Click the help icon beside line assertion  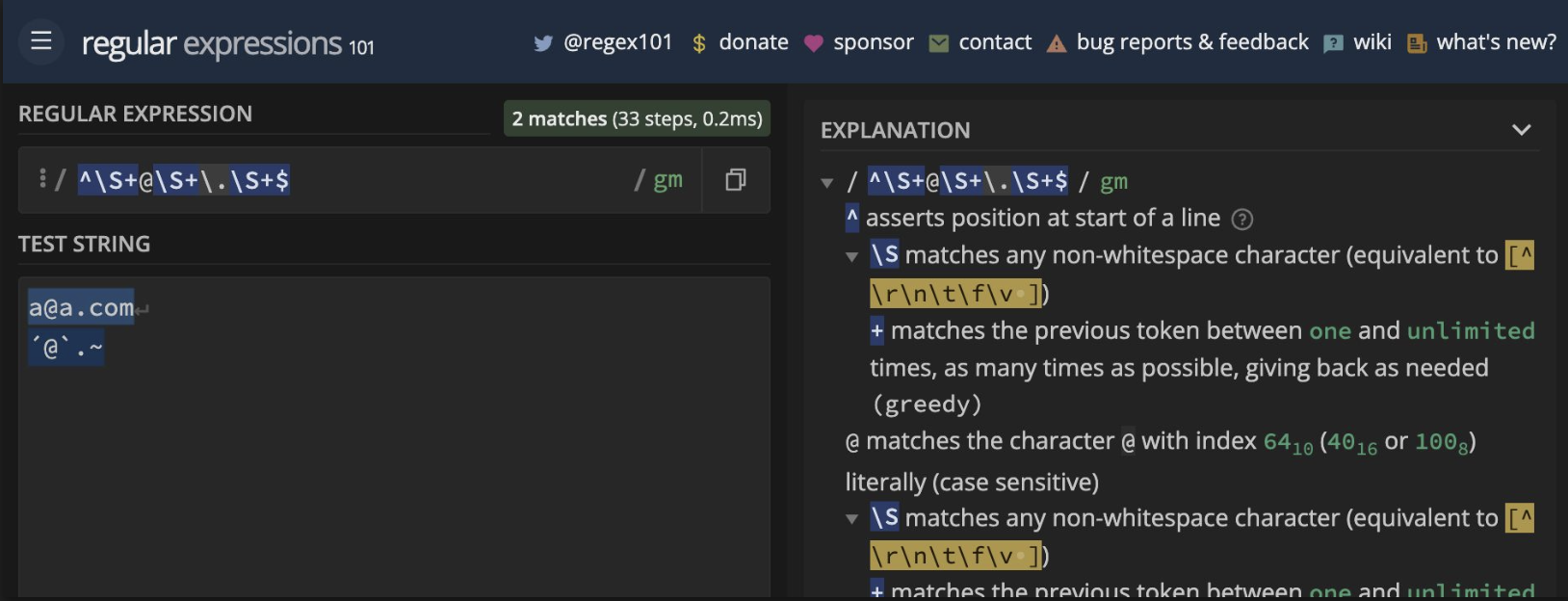[x=1242, y=220]
